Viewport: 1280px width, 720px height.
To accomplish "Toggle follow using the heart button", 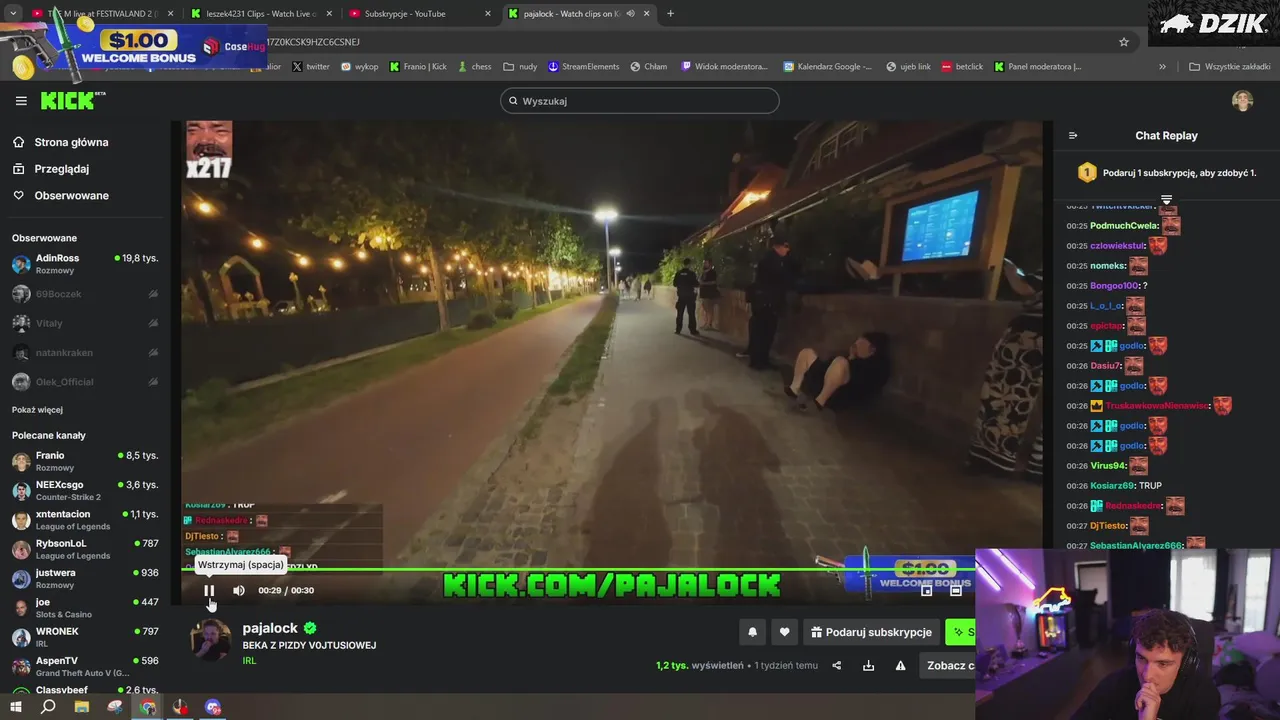I will pyautogui.click(x=784, y=632).
